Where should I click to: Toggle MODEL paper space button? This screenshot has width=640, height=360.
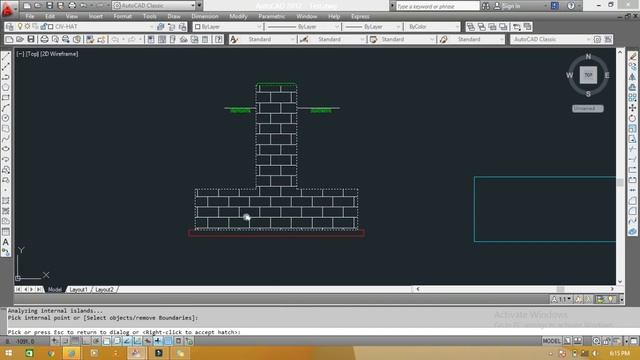click(x=551, y=341)
